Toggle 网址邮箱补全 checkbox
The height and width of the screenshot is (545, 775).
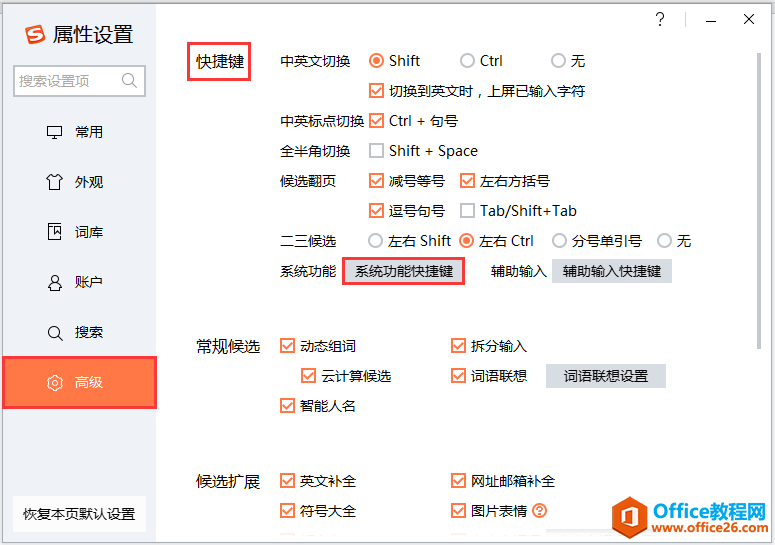[458, 481]
